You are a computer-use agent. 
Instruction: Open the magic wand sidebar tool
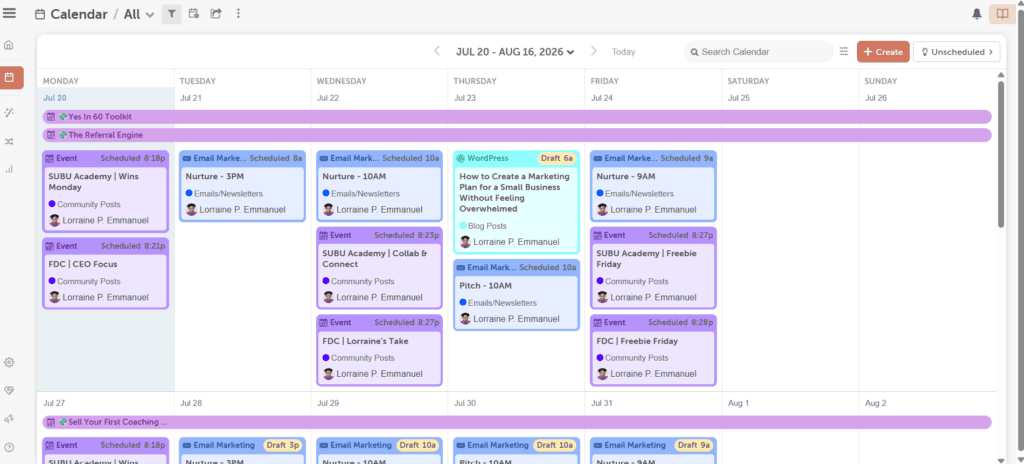9,112
